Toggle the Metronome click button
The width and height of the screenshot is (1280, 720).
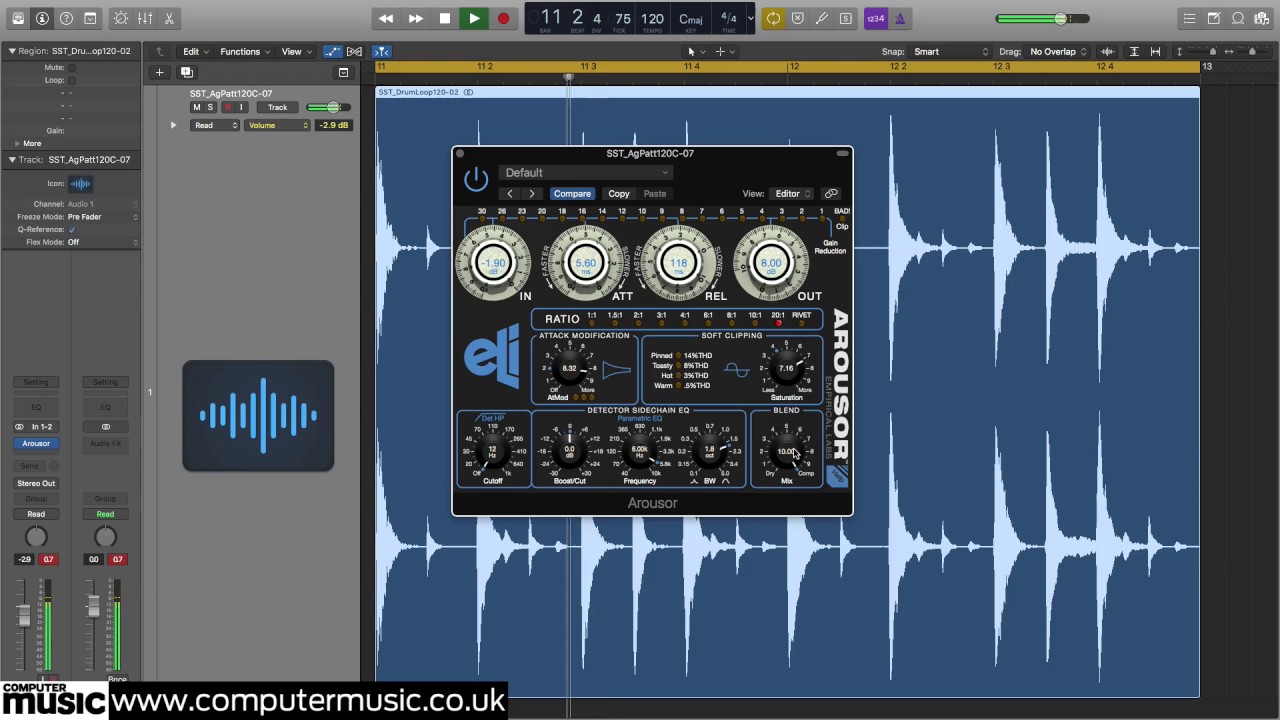(900, 18)
